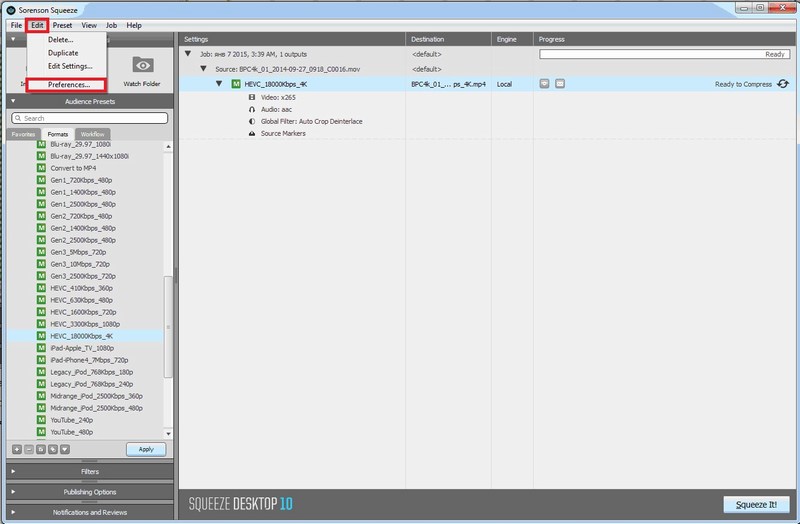Click the M icon next to Convert to MP4
The width and height of the screenshot is (800, 524).
click(x=41, y=168)
